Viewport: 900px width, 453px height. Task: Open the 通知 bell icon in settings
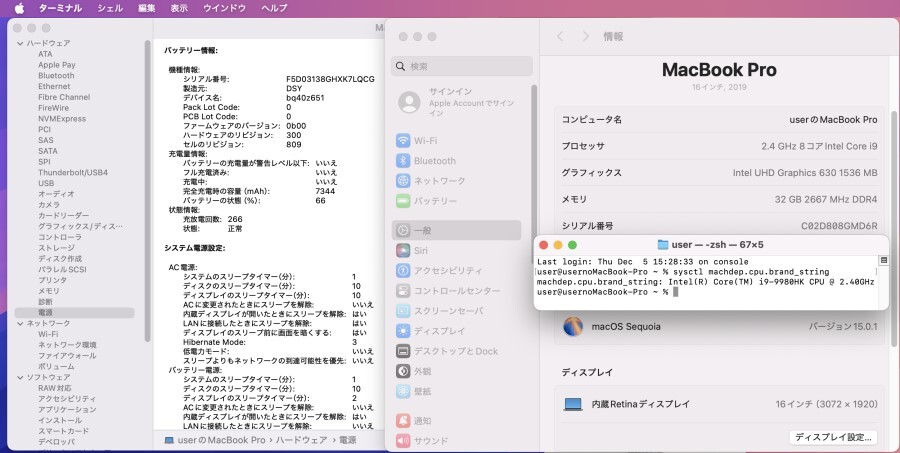(403, 421)
